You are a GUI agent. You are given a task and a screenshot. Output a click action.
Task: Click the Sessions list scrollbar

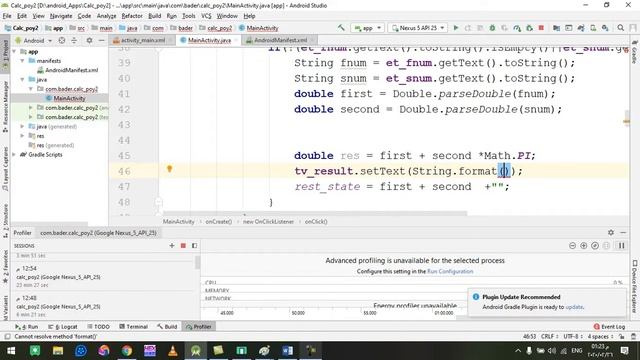(x=198, y=262)
